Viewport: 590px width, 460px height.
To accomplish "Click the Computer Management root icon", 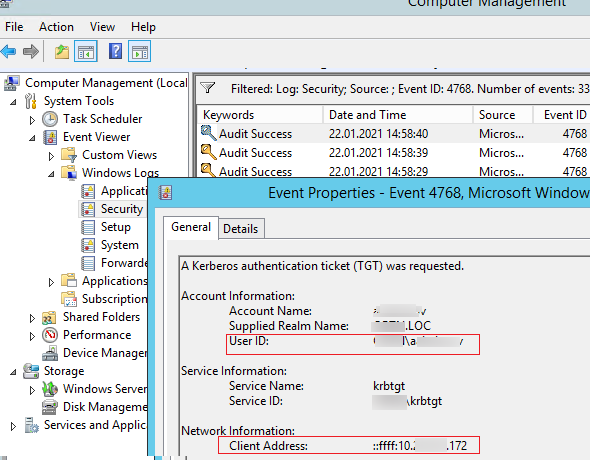I will [12, 83].
